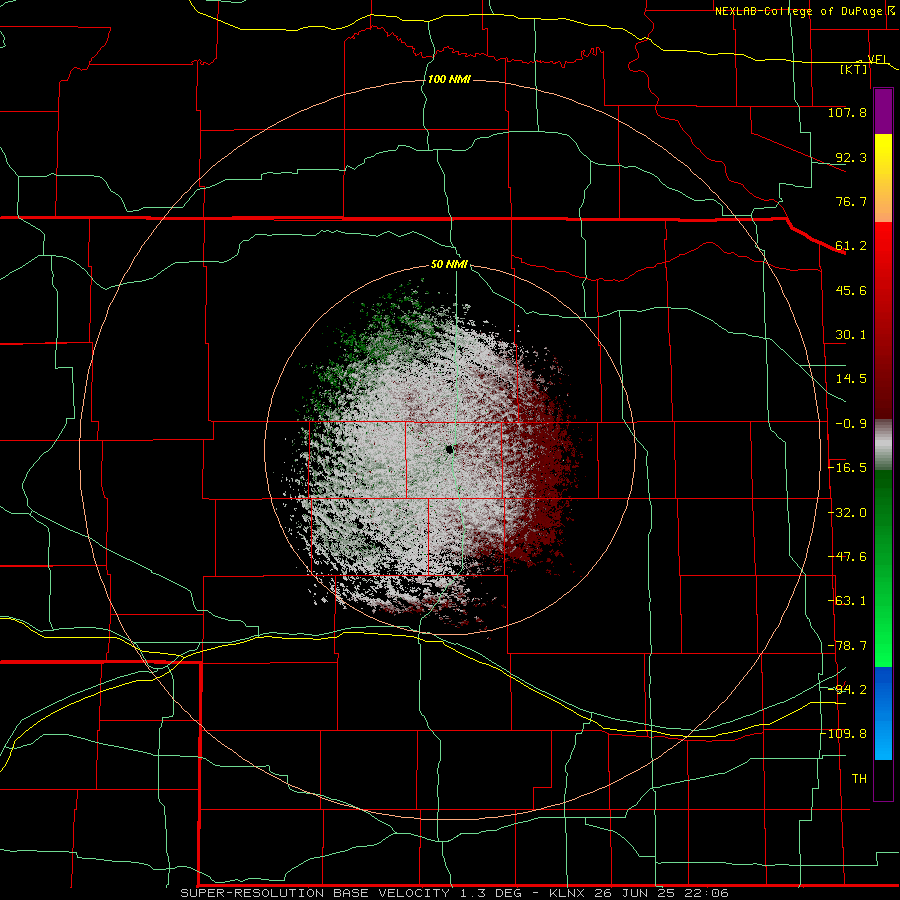The height and width of the screenshot is (900, 900).
Task: Click the VEL legend title
Action: (878, 59)
